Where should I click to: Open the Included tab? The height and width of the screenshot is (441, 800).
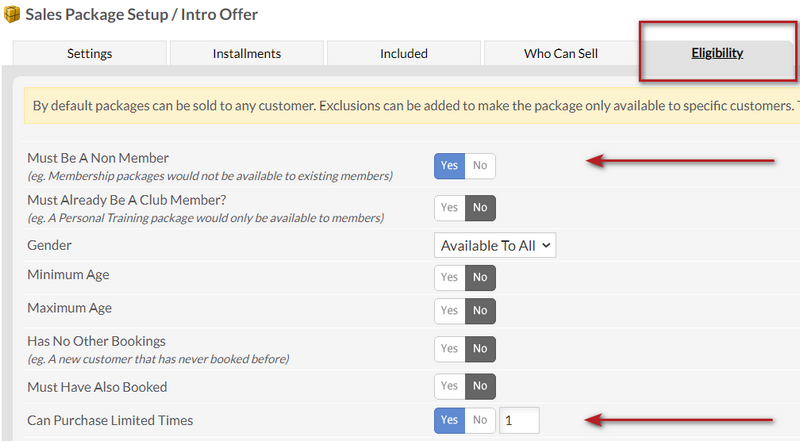coord(404,53)
